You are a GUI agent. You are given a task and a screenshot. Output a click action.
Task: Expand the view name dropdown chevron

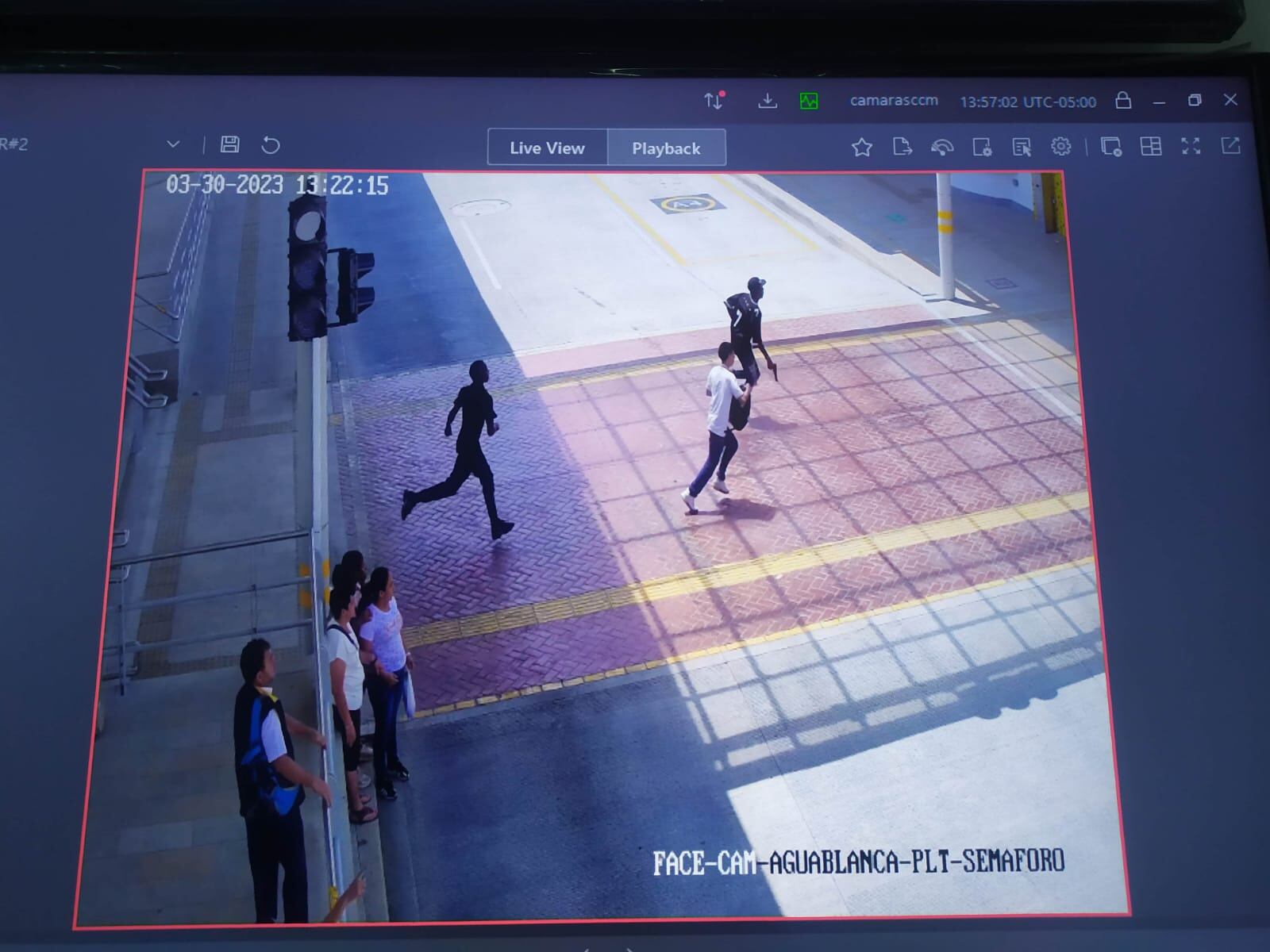173,144
